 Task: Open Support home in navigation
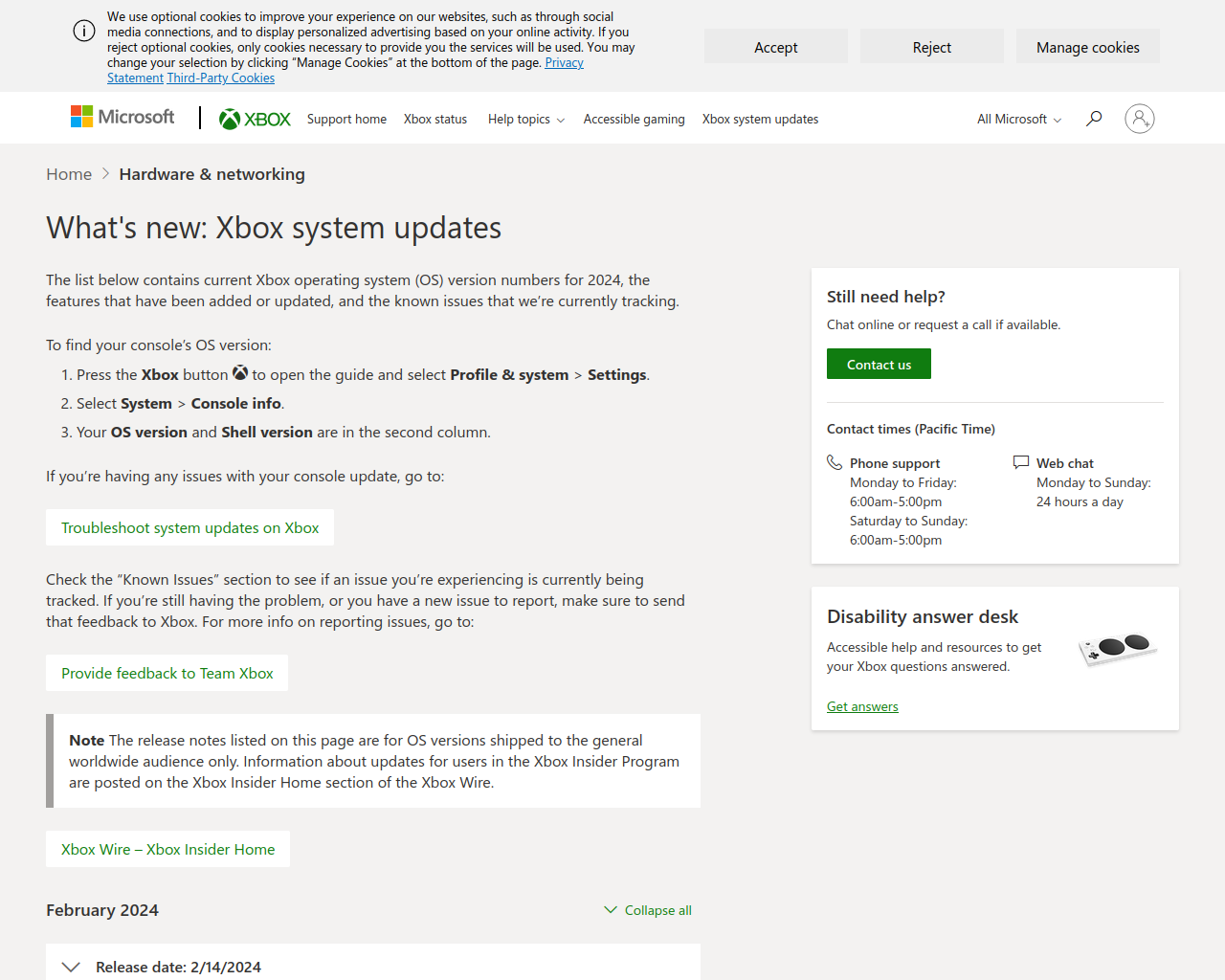[346, 120]
